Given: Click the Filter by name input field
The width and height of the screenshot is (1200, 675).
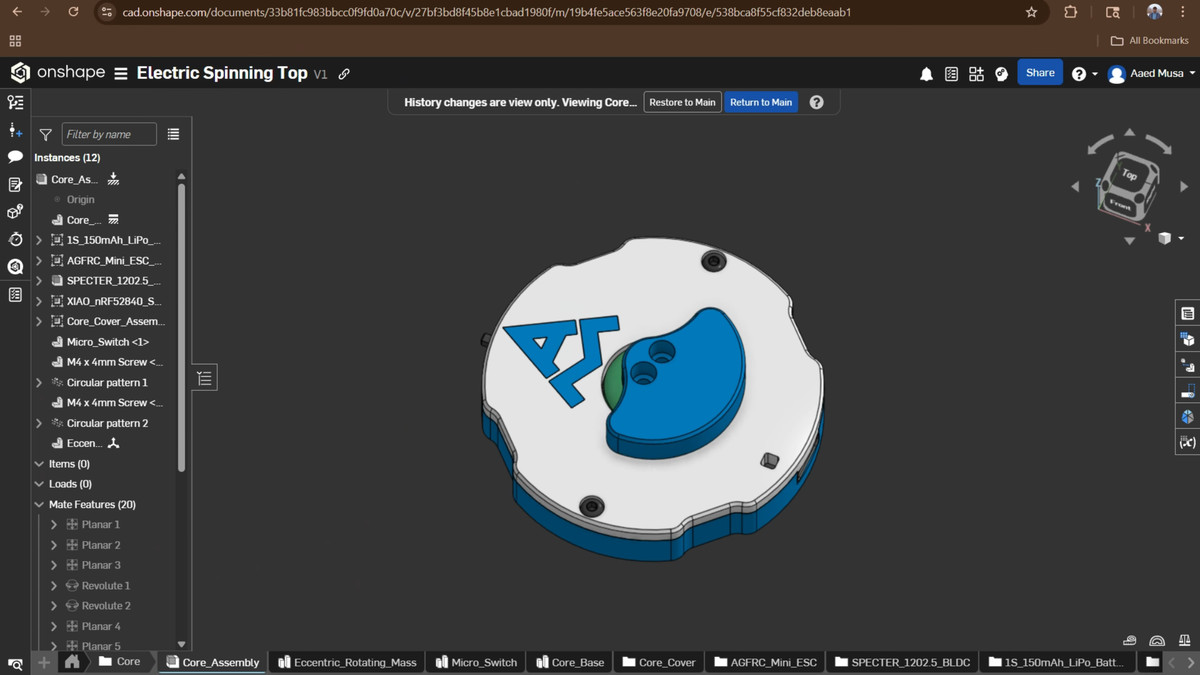Looking at the screenshot, I should coord(109,135).
